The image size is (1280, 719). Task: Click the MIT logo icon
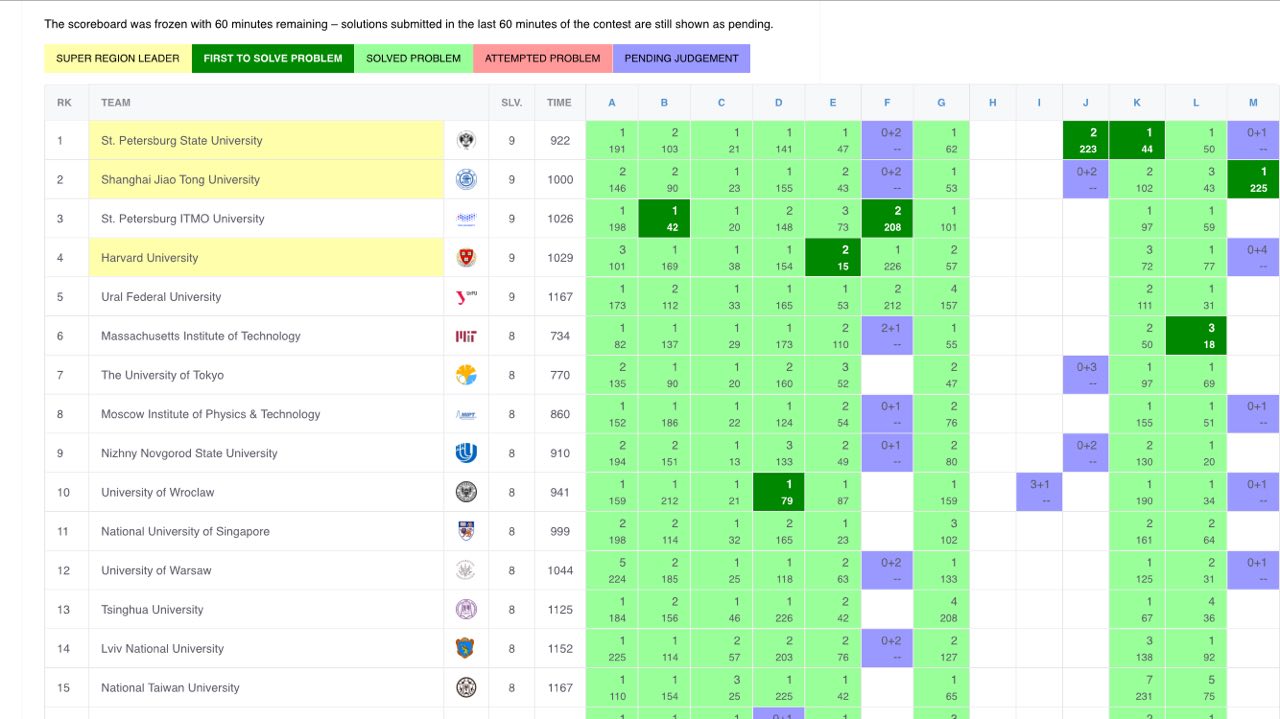pos(466,336)
